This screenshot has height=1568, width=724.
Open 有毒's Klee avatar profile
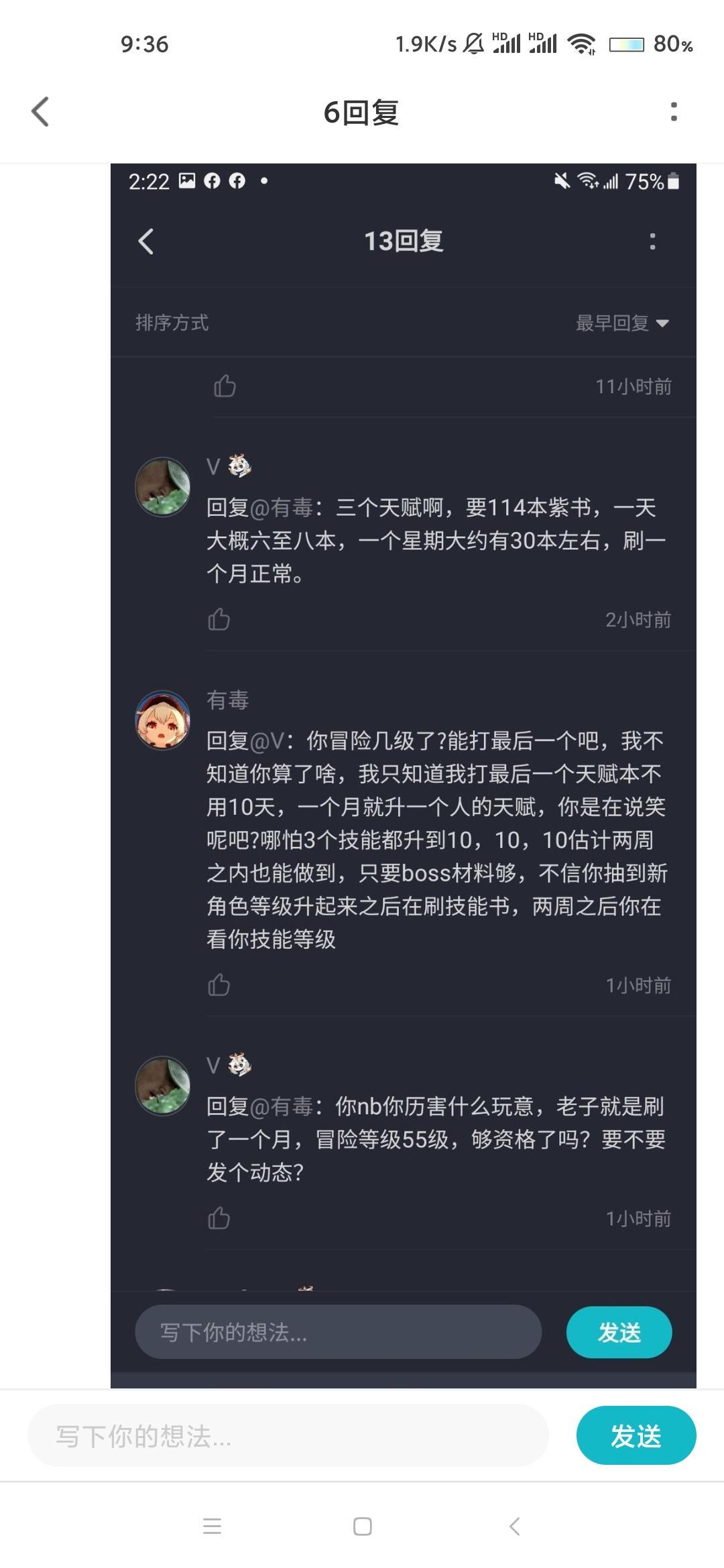click(x=163, y=720)
